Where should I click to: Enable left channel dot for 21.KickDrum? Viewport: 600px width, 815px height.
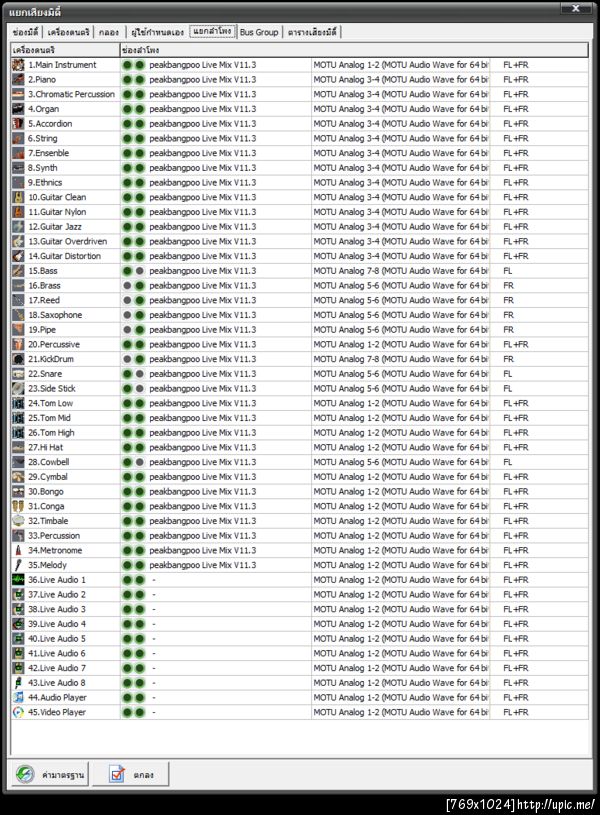point(127,359)
